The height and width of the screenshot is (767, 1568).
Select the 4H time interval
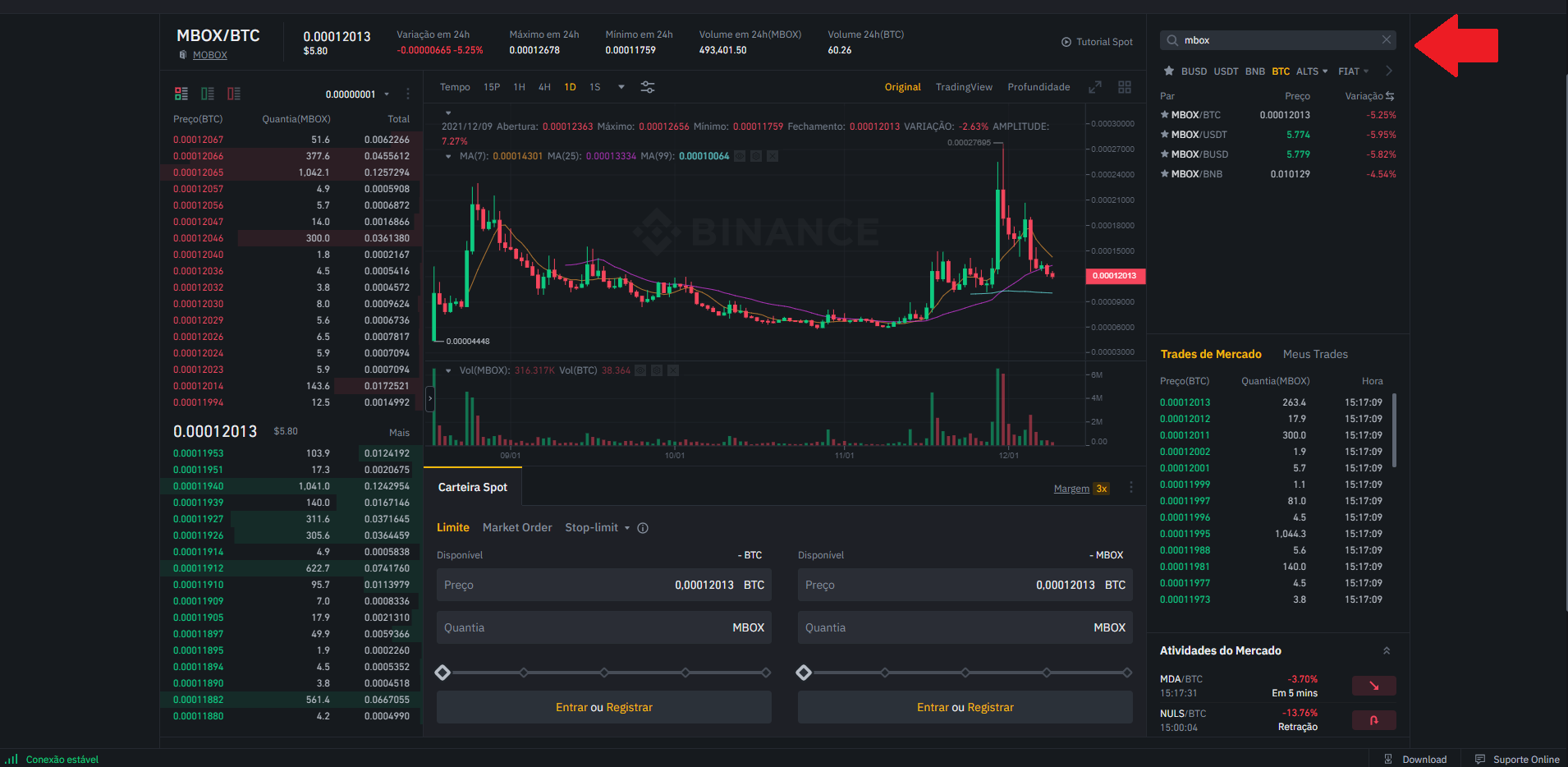coord(544,87)
